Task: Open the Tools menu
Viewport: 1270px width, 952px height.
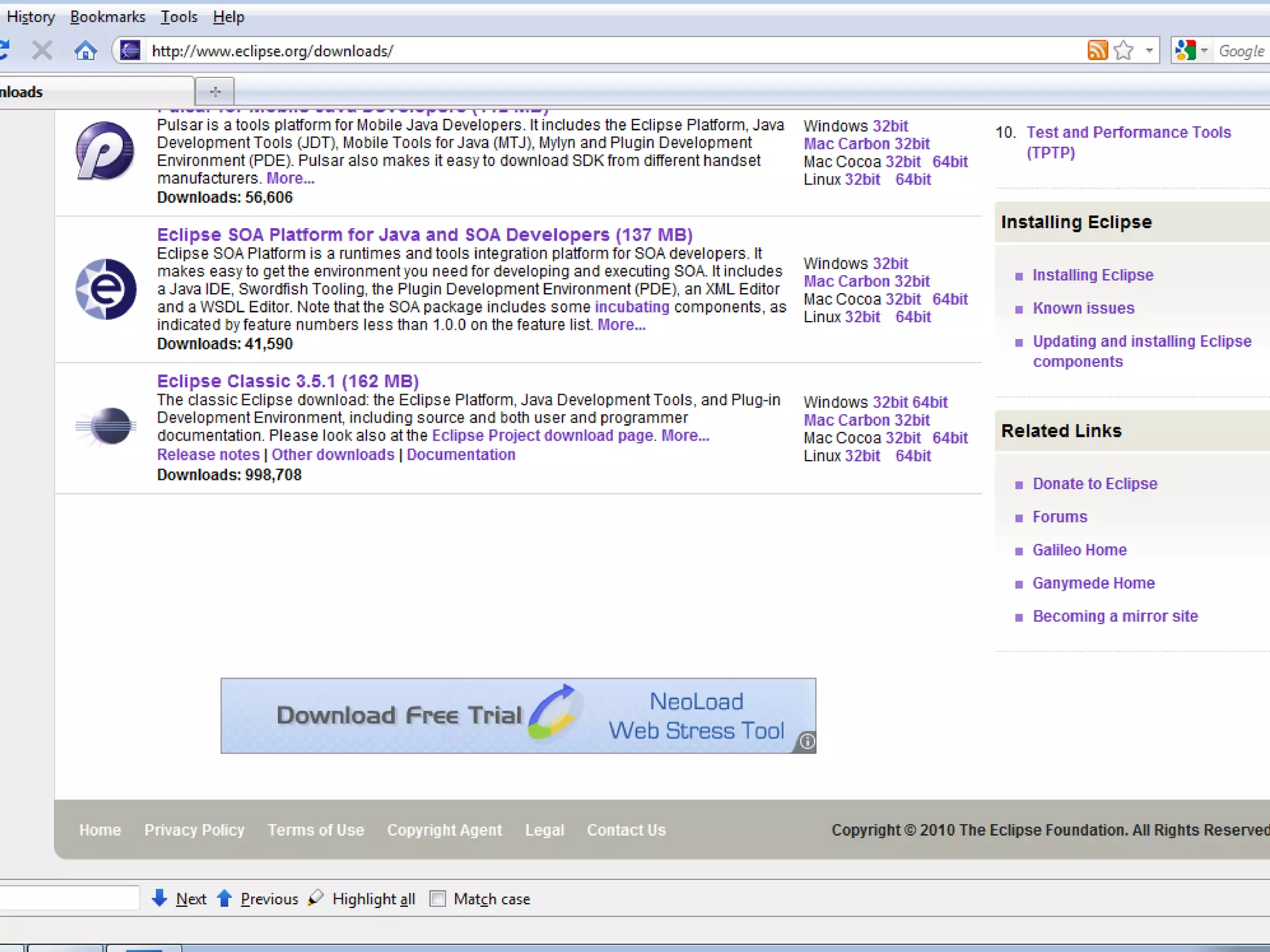Action: pos(179,17)
